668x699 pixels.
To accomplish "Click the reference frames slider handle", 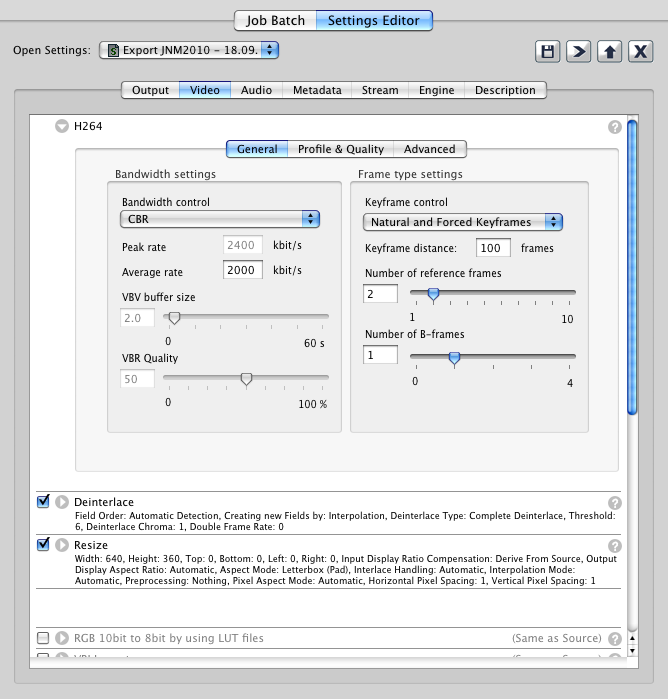I will (x=433, y=294).
